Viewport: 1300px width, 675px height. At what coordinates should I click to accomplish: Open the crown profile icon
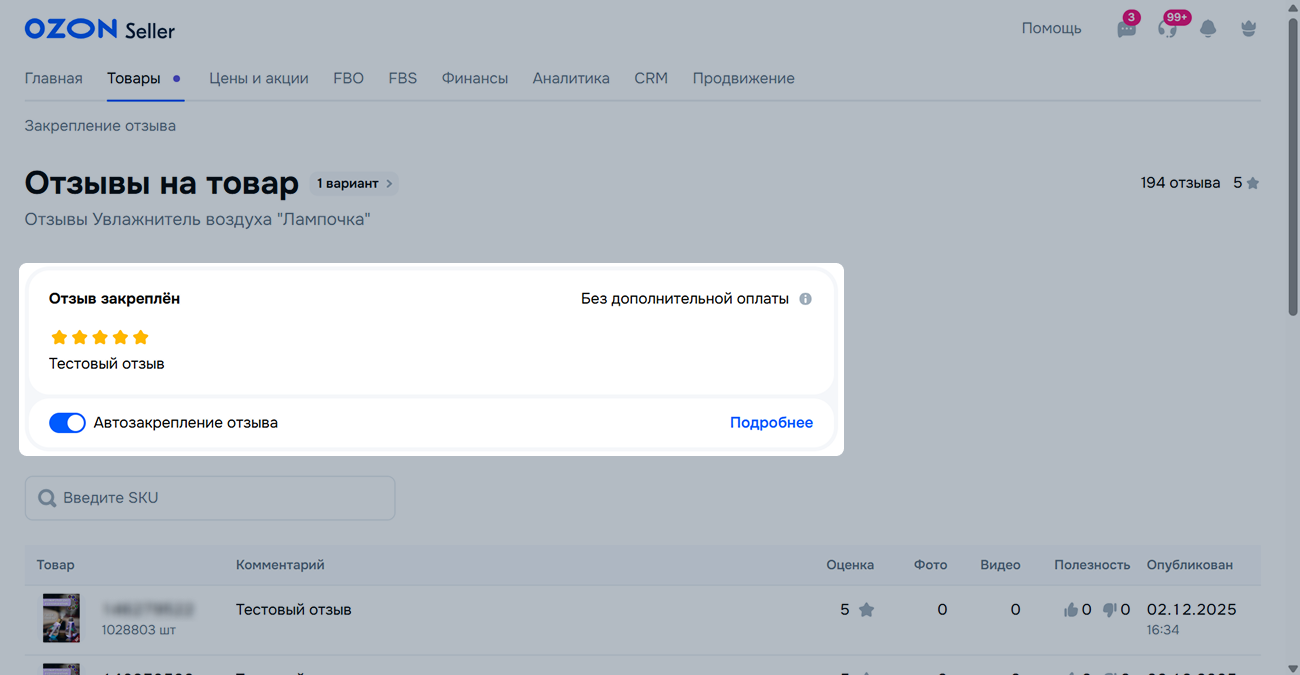[1248, 29]
